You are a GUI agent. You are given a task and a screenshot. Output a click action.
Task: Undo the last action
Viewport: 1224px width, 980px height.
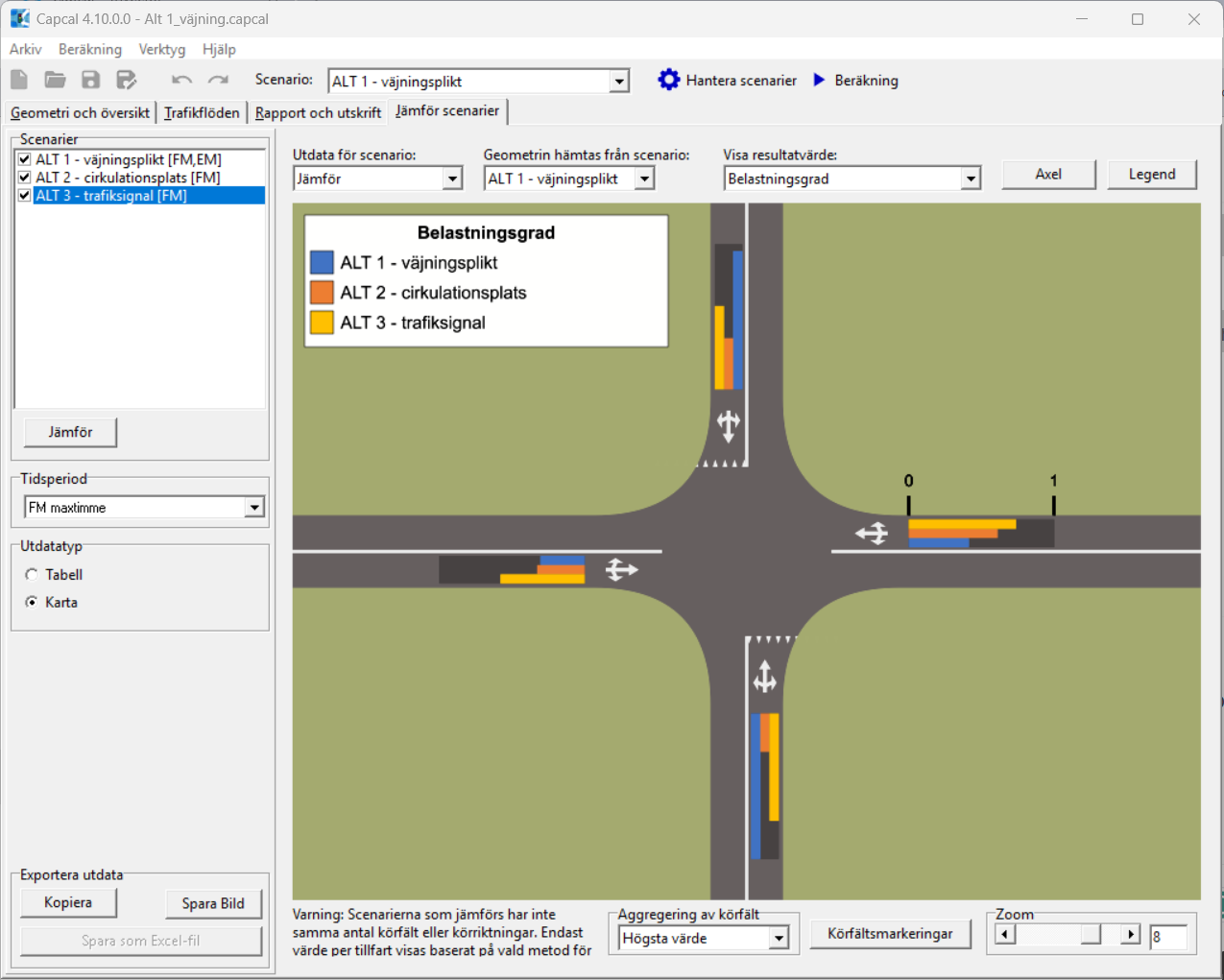tap(181, 80)
